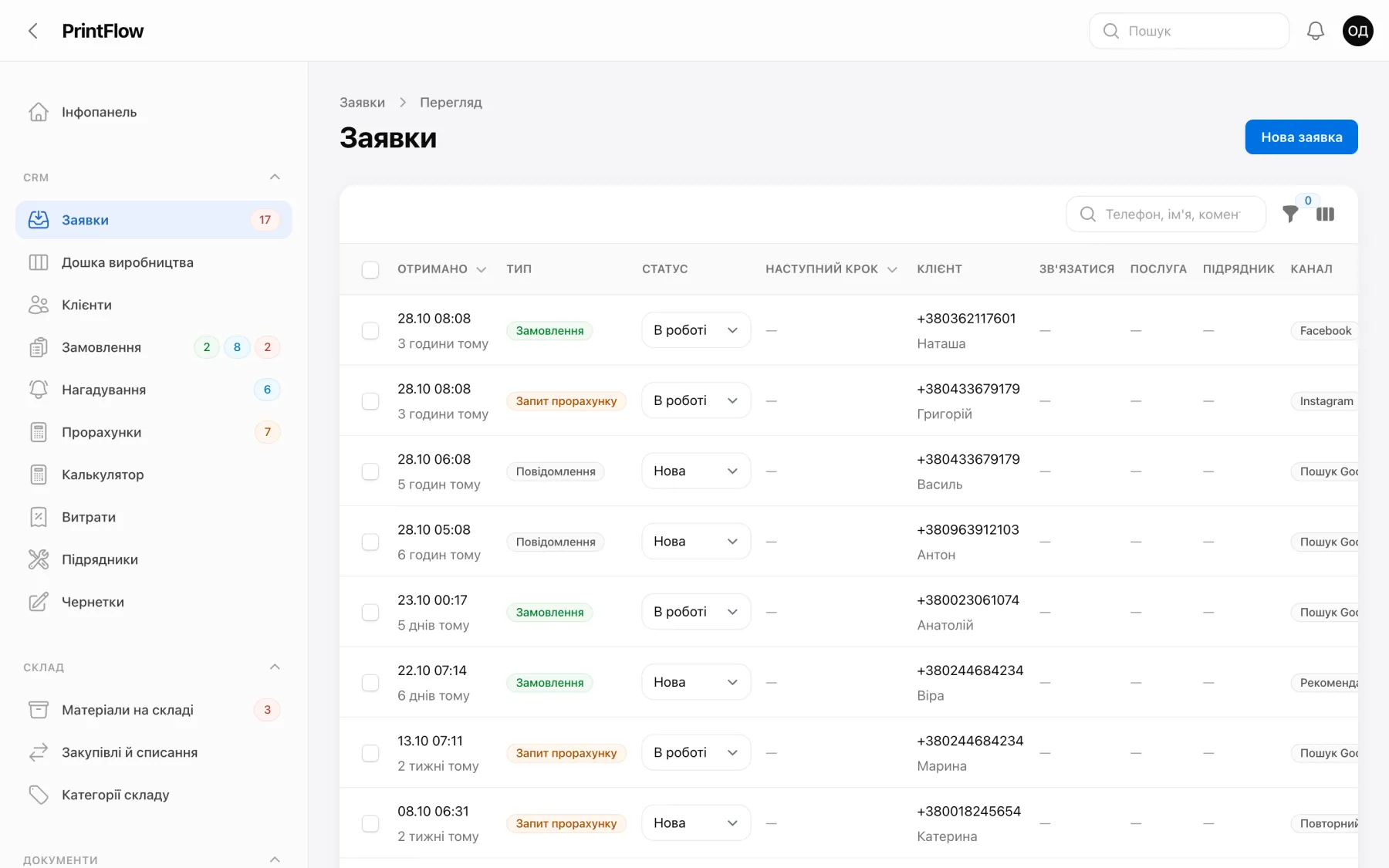Click phone number +380362117601

tap(966, 319)
